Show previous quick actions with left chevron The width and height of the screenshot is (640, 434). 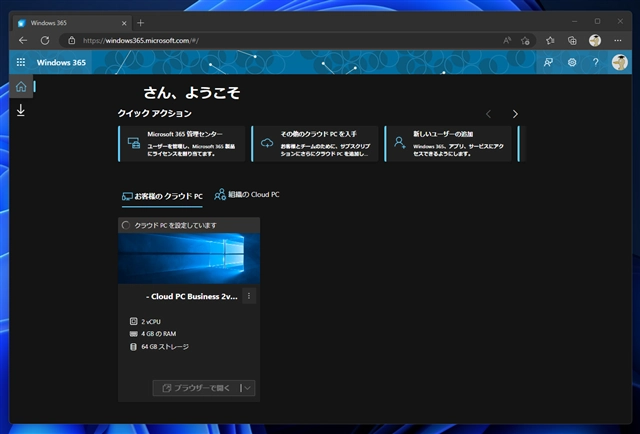[x=489, y=114]
